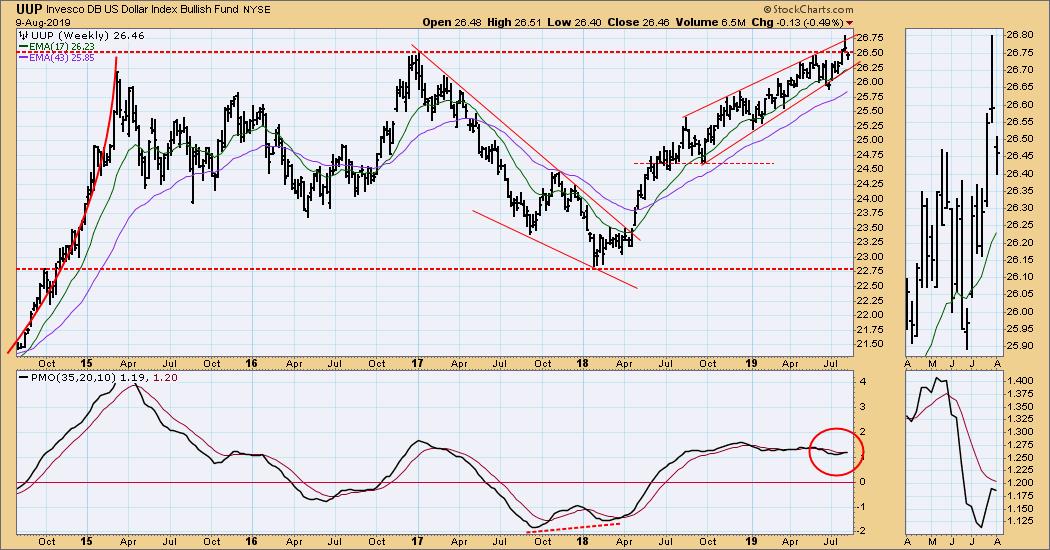1050x550 pixels.
Task: Open the StockCharts.com copyright link
Action: pos(809,9)
